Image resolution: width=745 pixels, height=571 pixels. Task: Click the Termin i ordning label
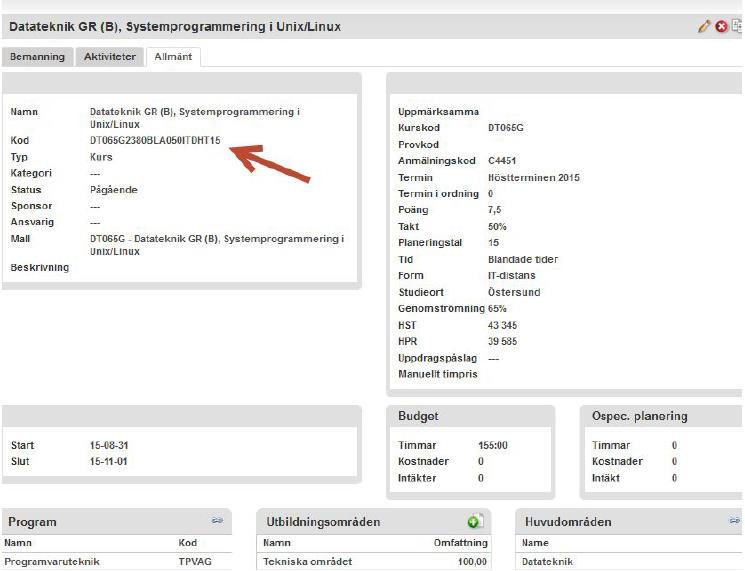438,194
